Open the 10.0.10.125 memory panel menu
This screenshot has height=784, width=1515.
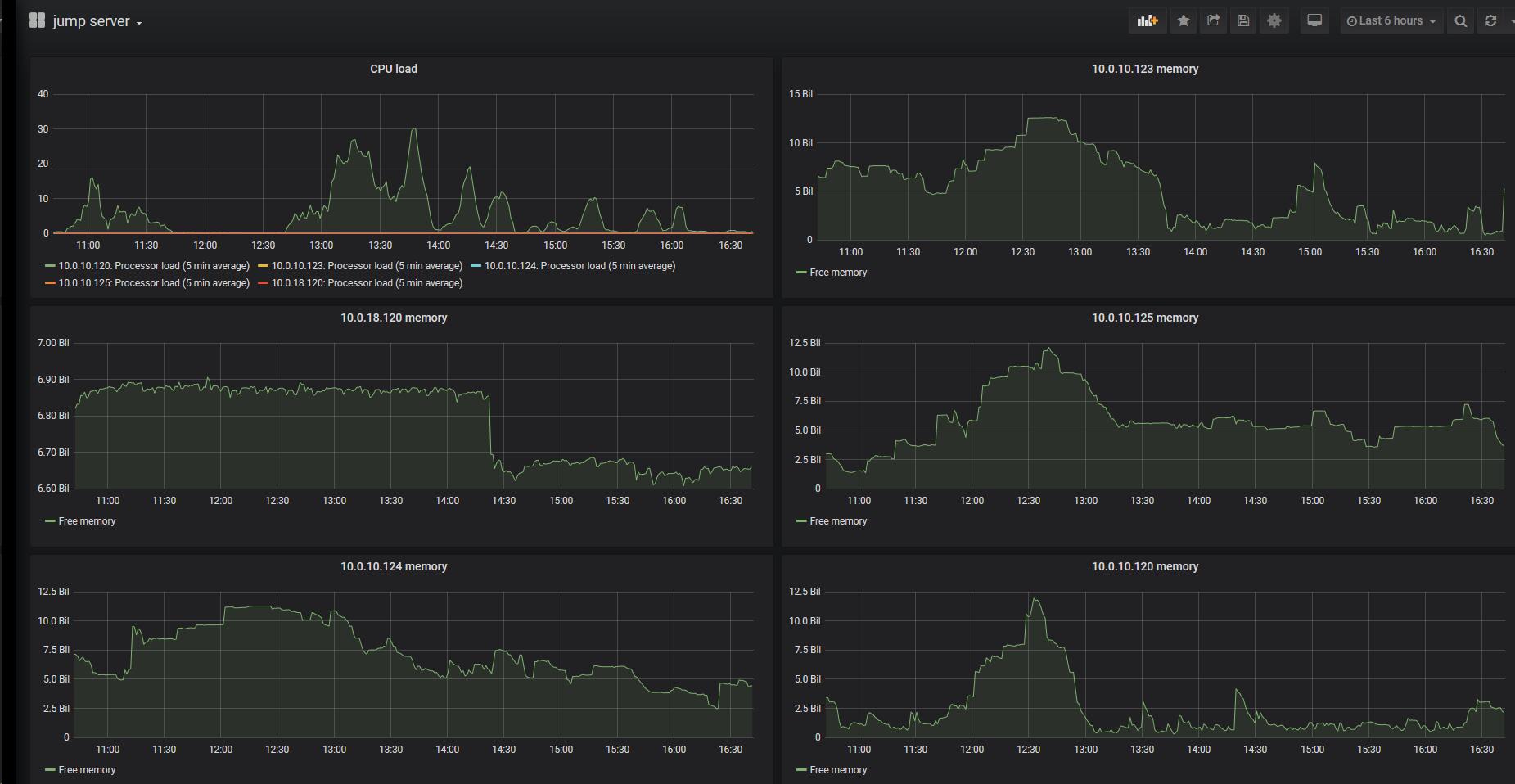click(x=1145, y=318)
